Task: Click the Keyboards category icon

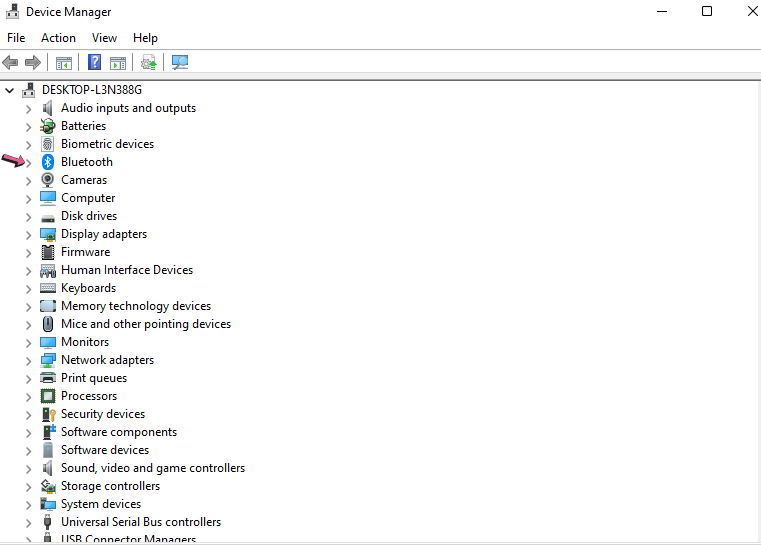Action: point(48,288)
